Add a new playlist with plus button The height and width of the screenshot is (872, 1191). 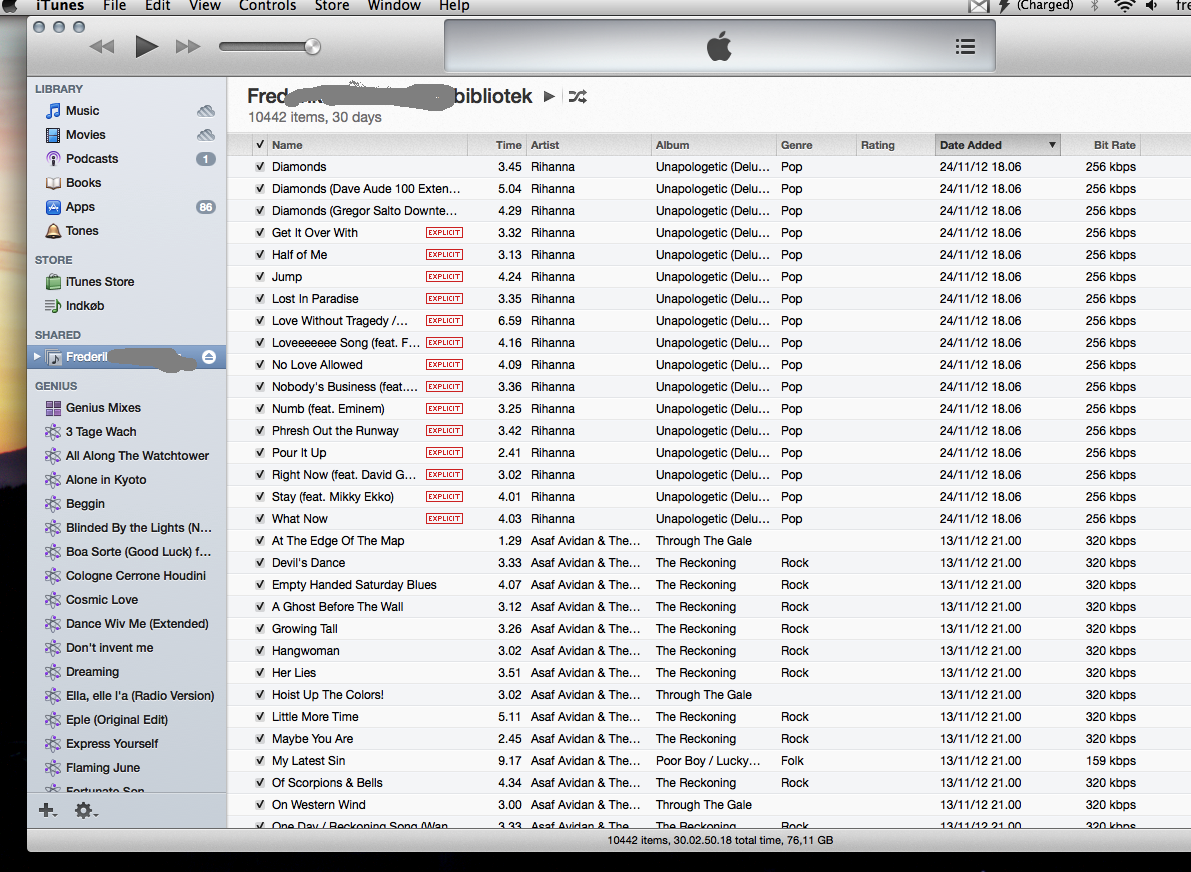[47, 810]
